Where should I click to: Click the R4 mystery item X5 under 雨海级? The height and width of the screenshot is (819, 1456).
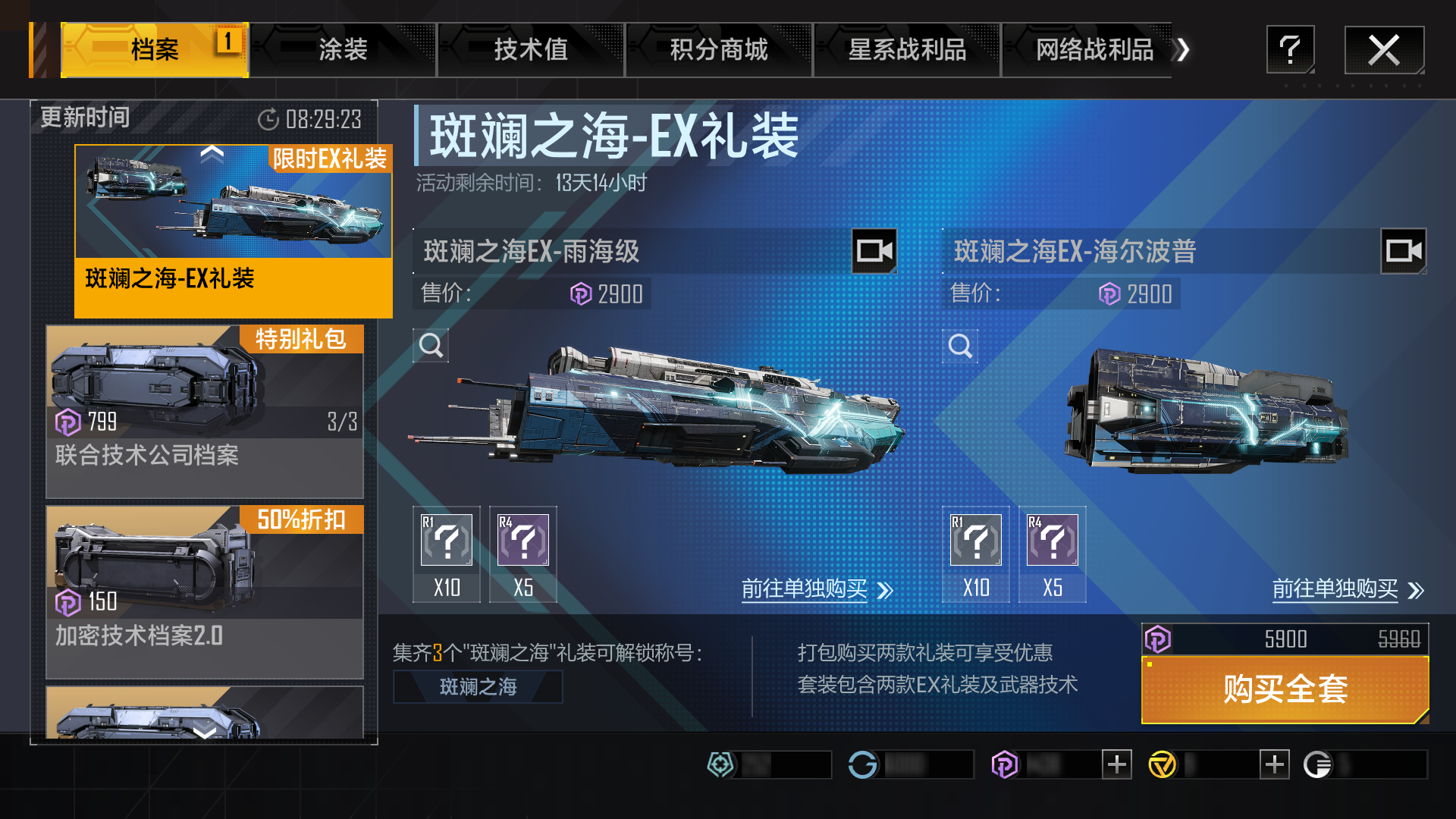[x=523, y=554]
